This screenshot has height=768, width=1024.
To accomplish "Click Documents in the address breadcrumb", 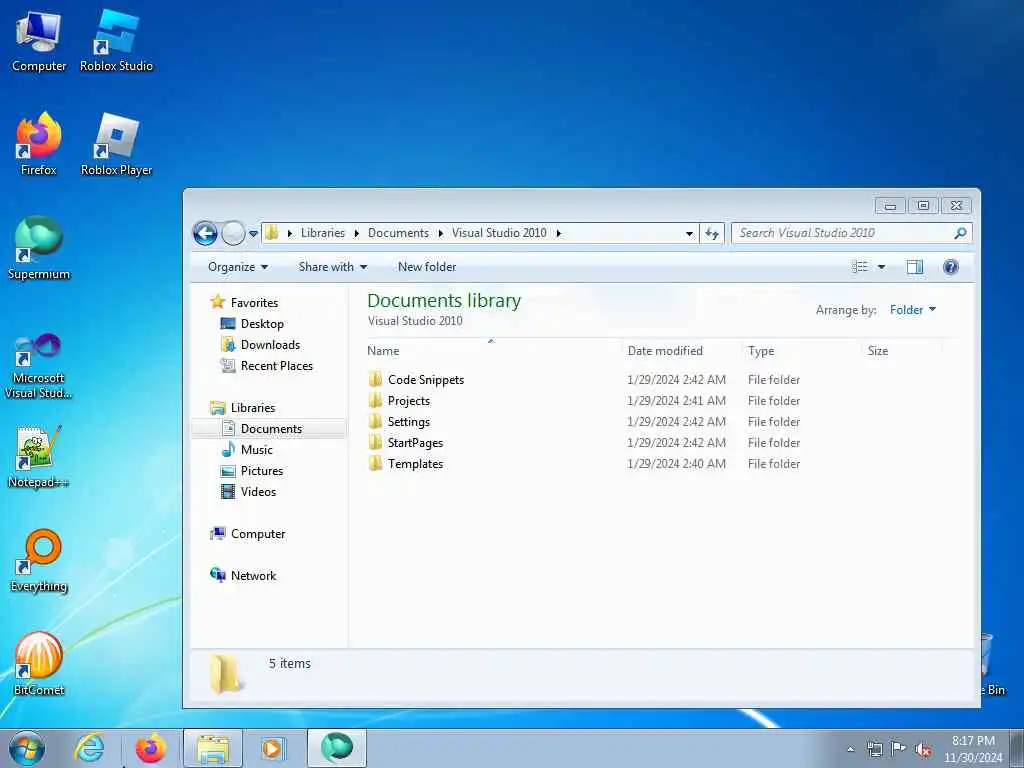I will click(x=398, y=233).
